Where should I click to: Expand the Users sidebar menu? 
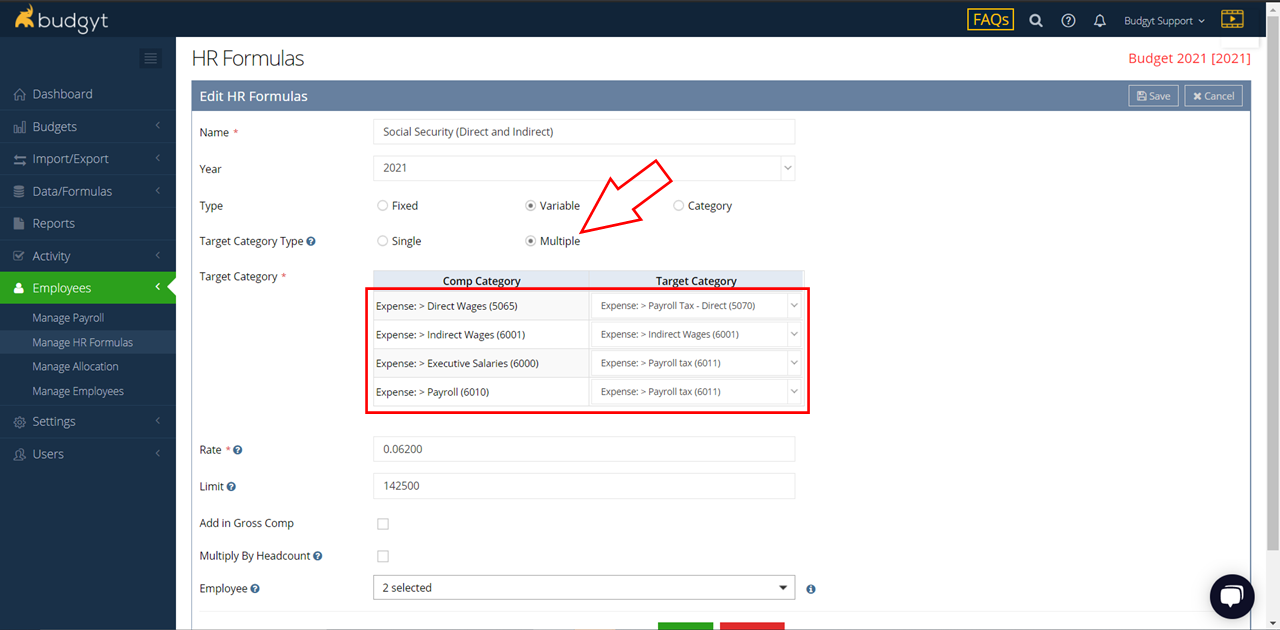(88, 454)
